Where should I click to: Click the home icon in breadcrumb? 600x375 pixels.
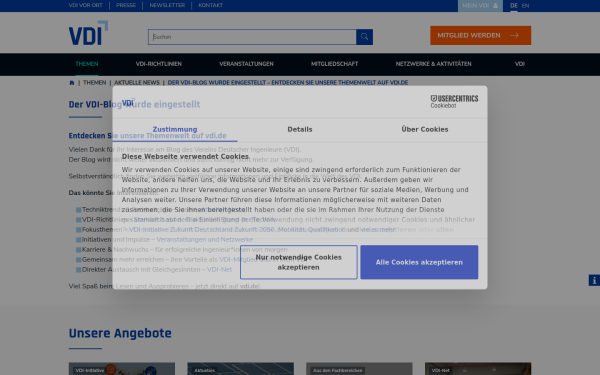pos(72,83)
